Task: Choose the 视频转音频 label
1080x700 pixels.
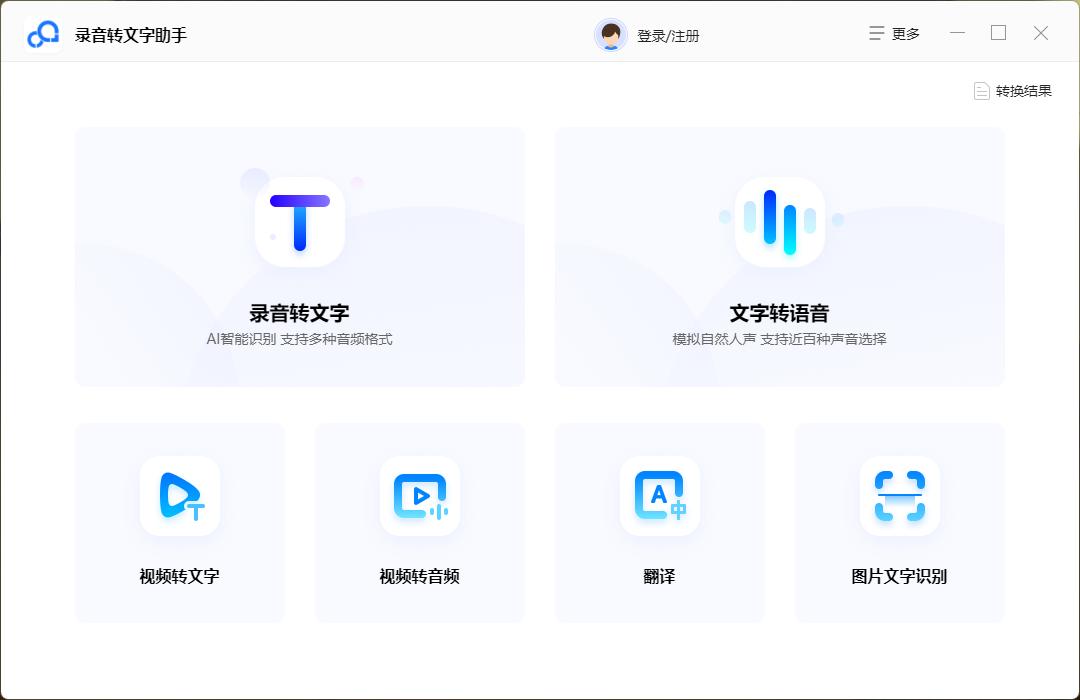Action: (x=419, y=576)
